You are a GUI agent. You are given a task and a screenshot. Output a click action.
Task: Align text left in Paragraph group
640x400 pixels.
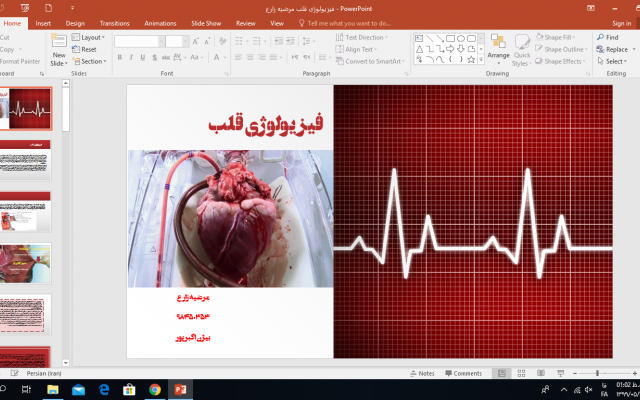[239, 58]
